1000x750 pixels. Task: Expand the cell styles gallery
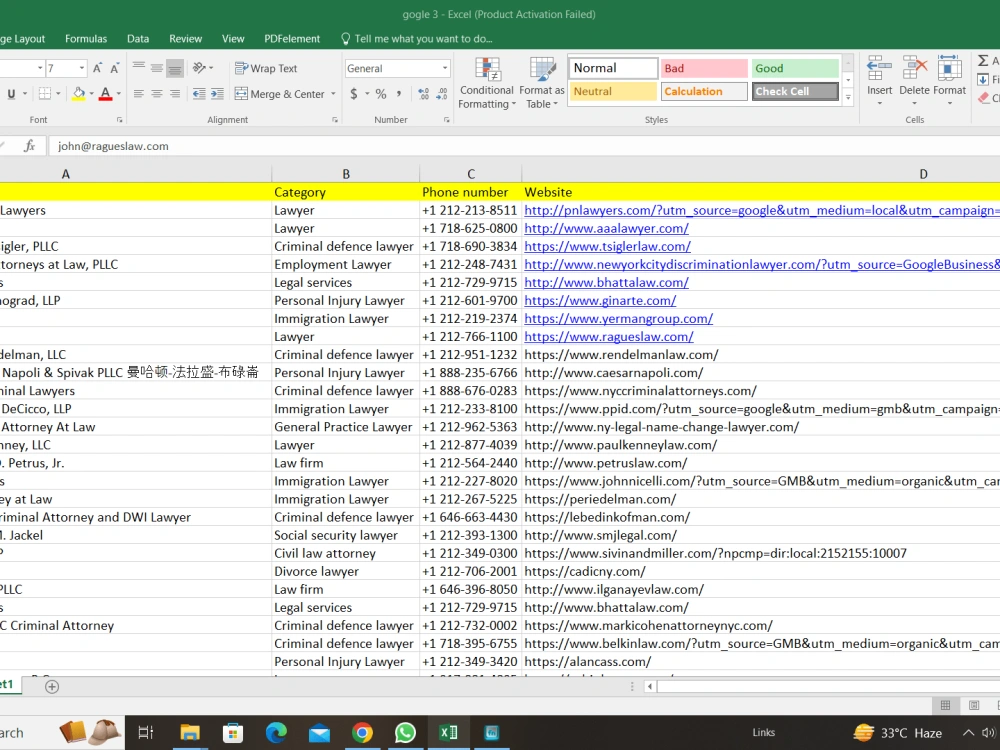tap(848, 98)
